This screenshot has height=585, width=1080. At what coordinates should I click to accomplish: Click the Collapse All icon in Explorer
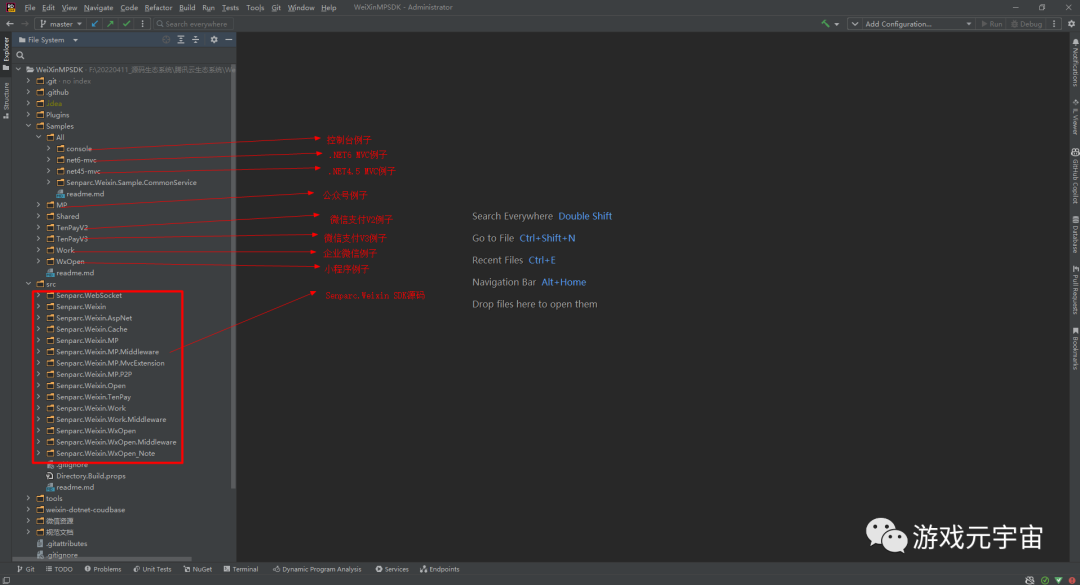point(196,40)
